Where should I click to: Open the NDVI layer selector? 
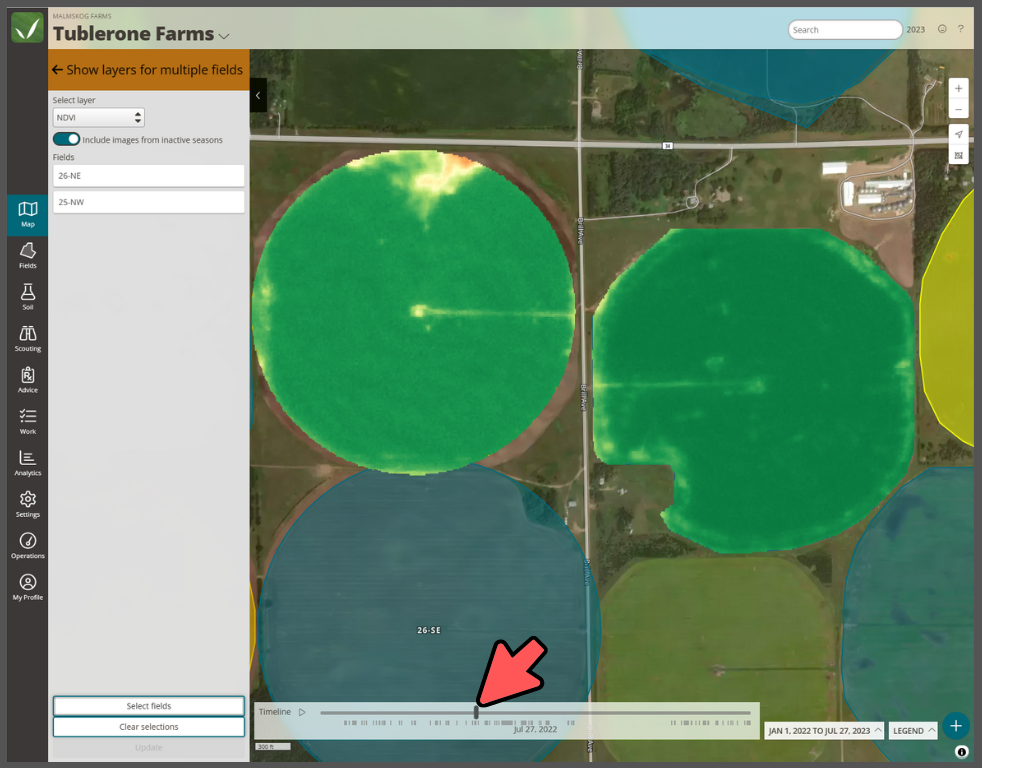tap(98, 117)
